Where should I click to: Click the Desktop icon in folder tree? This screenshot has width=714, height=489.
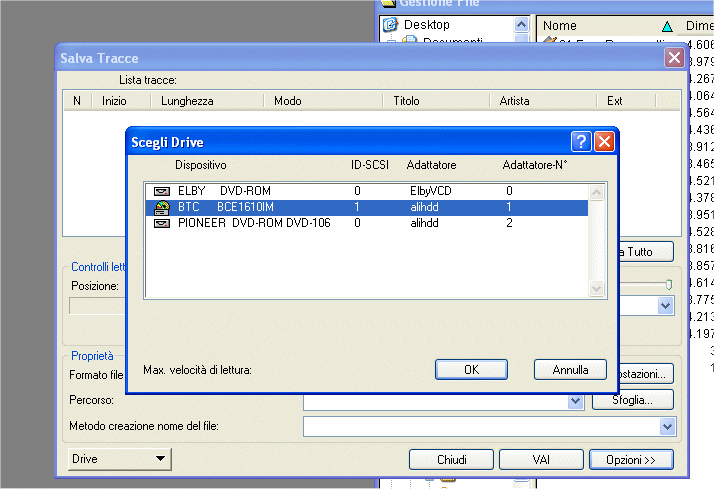(391, 24)
